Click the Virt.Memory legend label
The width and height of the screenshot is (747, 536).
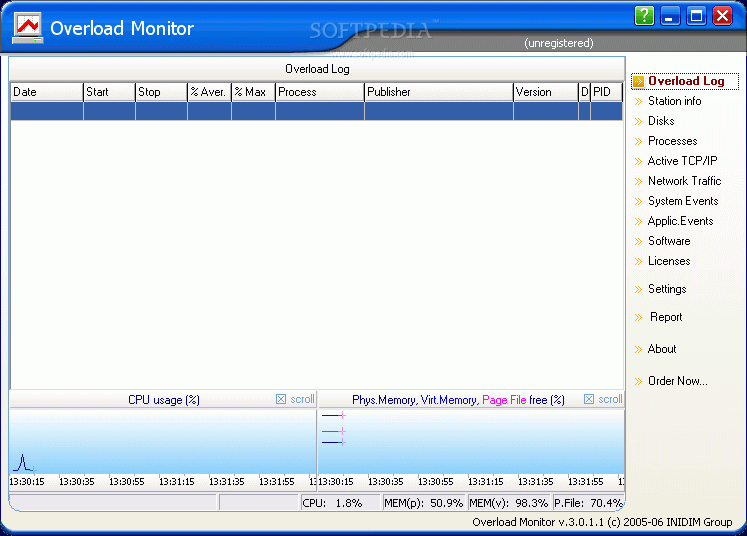pos(450,400)
